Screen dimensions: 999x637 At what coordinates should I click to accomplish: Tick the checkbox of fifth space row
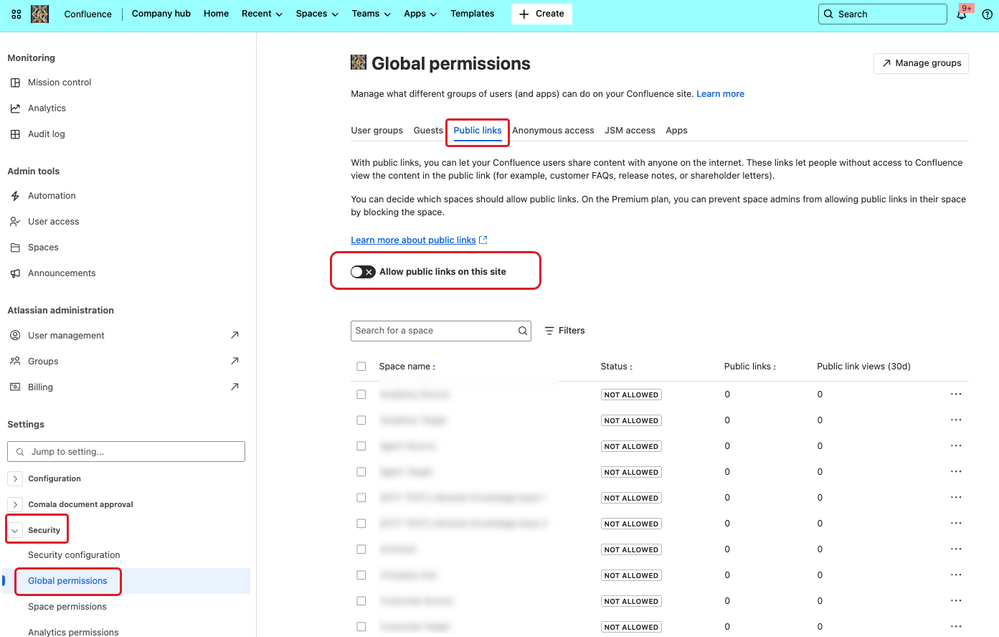click(x=361, y=497)
